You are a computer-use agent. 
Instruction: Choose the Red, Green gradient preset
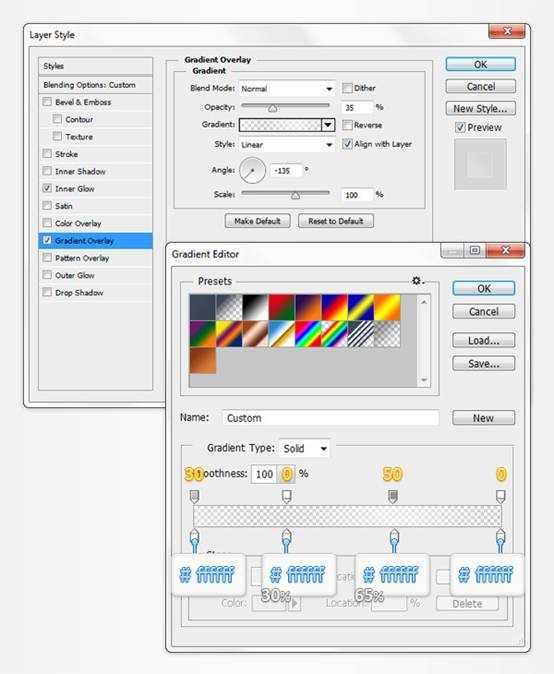pos(282,307)
